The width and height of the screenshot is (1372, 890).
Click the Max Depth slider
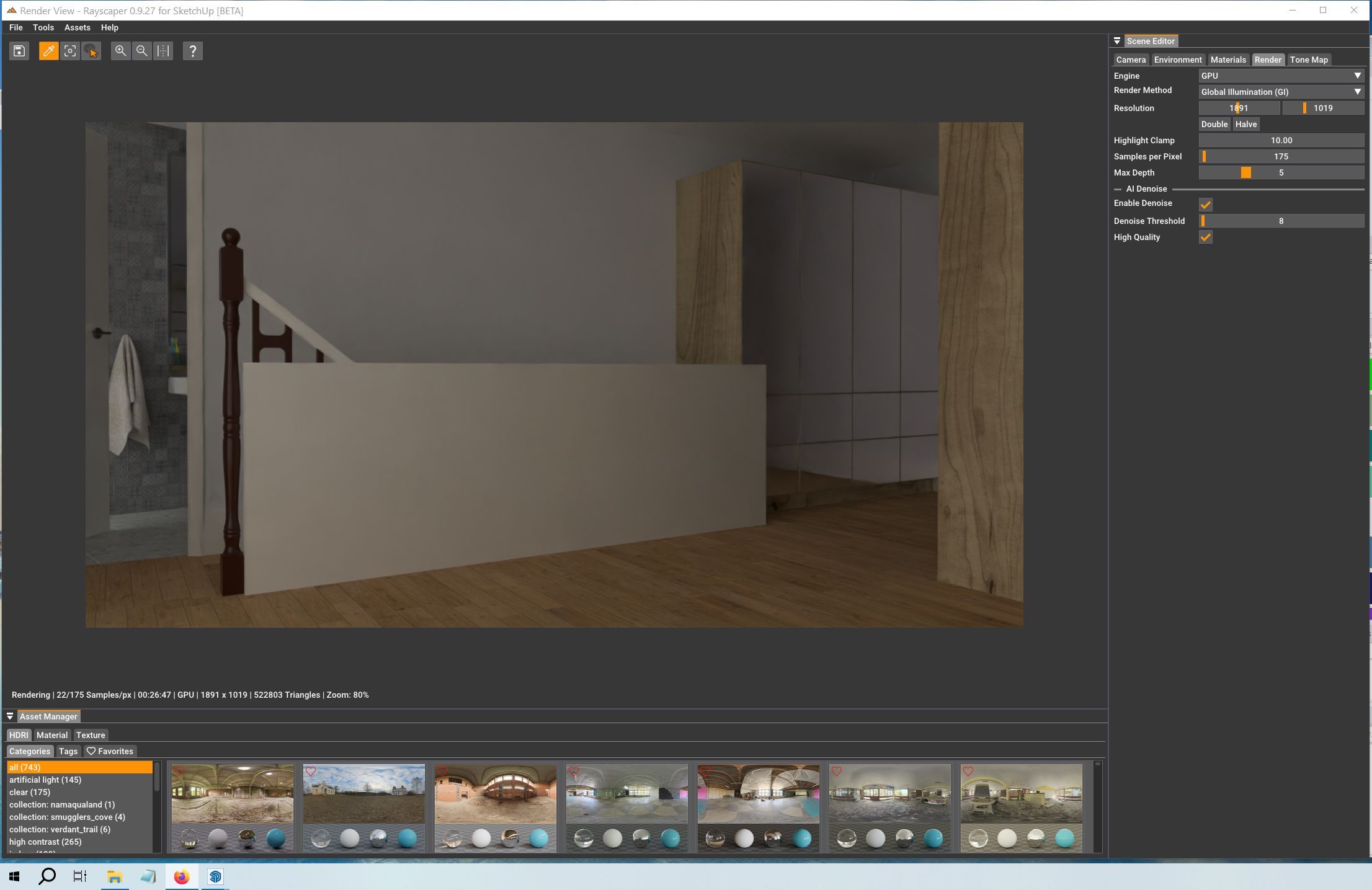[1280, 172]
